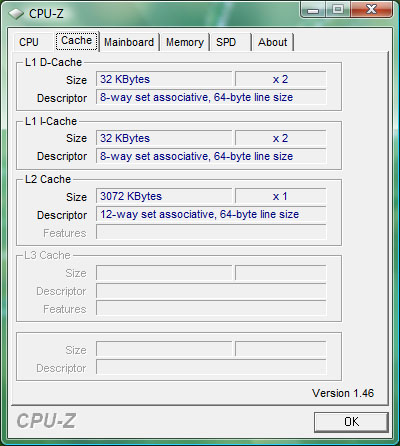The width and height of the screenshot is (400, 446).
Task: Click the L2 Cache group label
Action: click(x=48, y=179)
